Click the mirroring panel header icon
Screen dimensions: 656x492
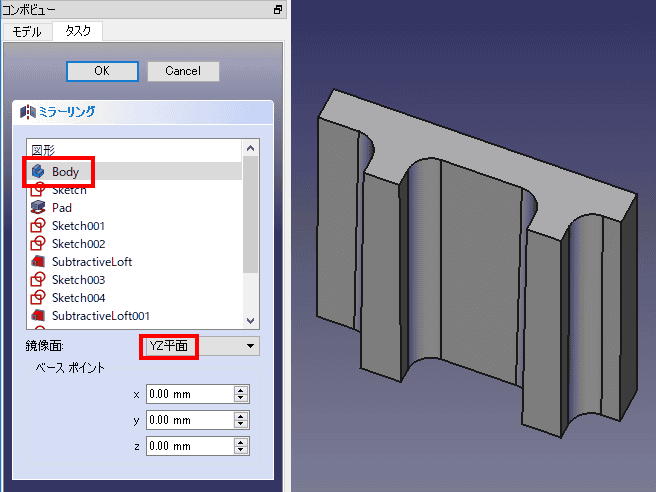(x=28, y=112)
